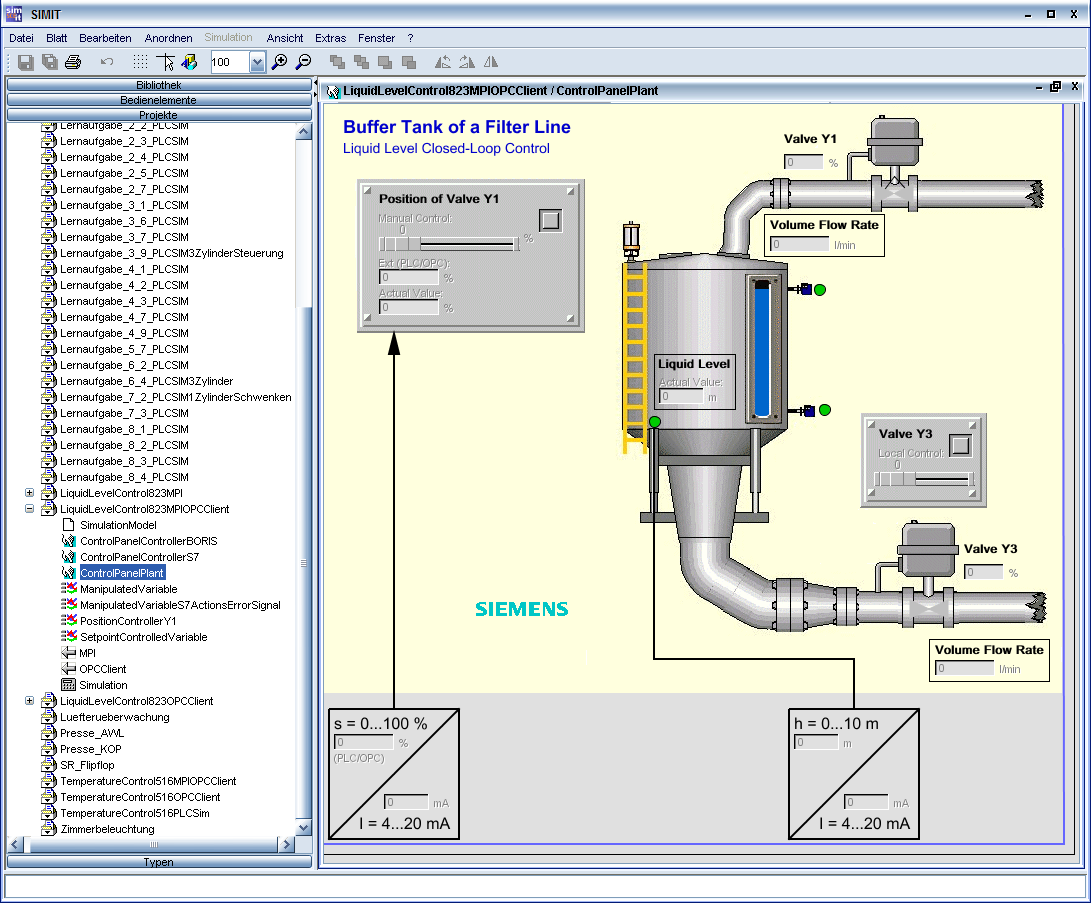The height and width of the screenshot is (903, 1091).
Task: Toggle the Local Control checkbox for Valve Y3
Action: pyautogui.click(x=960, y=445)
